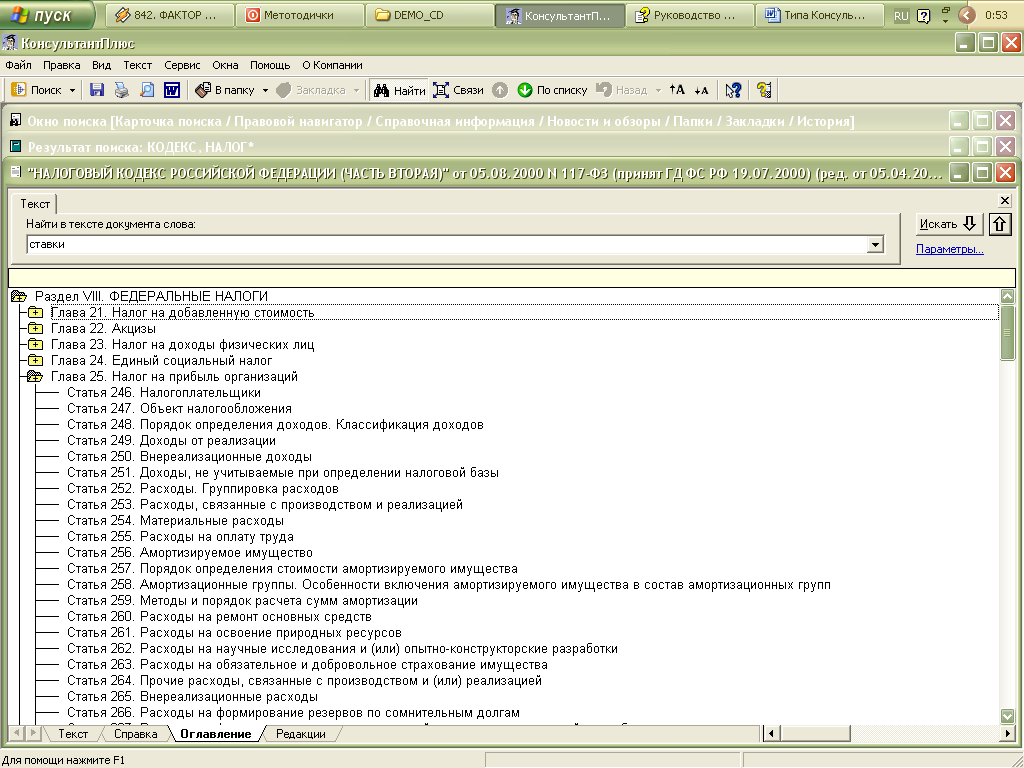The height and width of the screenshot is (768, 1024).
Task: Select Глава 21. Налог на добавленную стоимость
Action: pos(182,313)
